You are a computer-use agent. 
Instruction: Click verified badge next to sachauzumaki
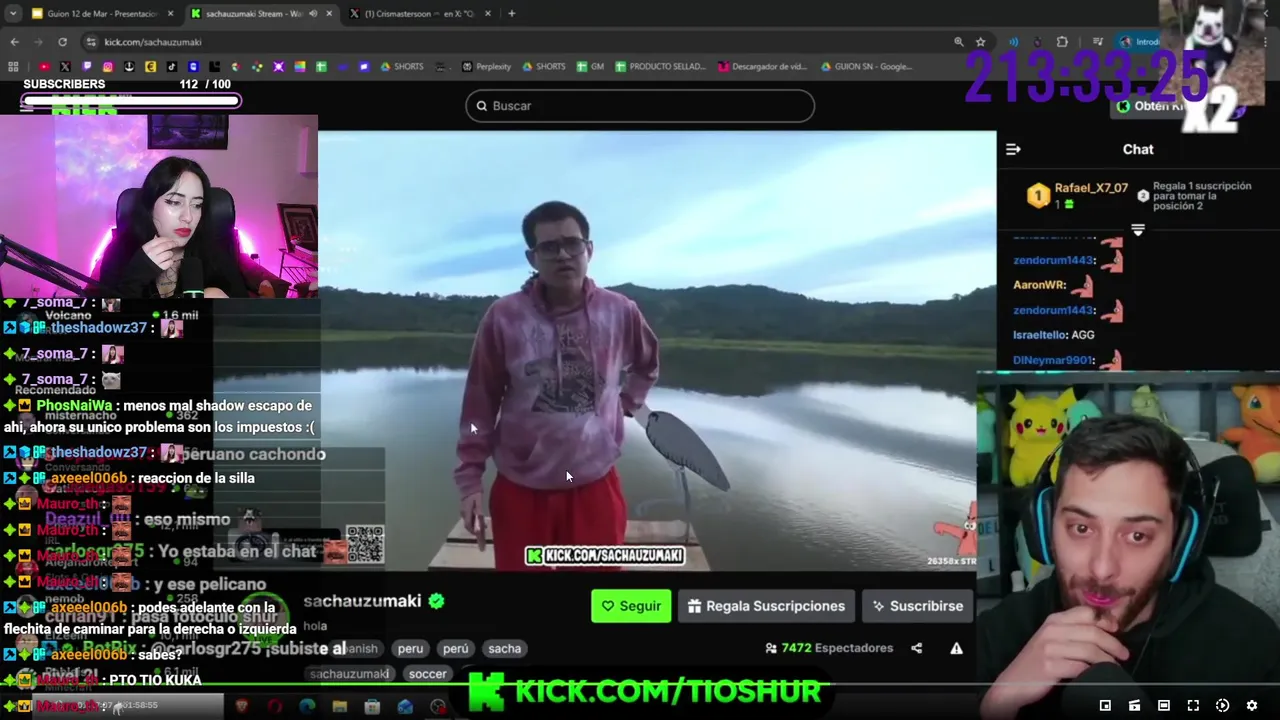(x=436, y=601)
